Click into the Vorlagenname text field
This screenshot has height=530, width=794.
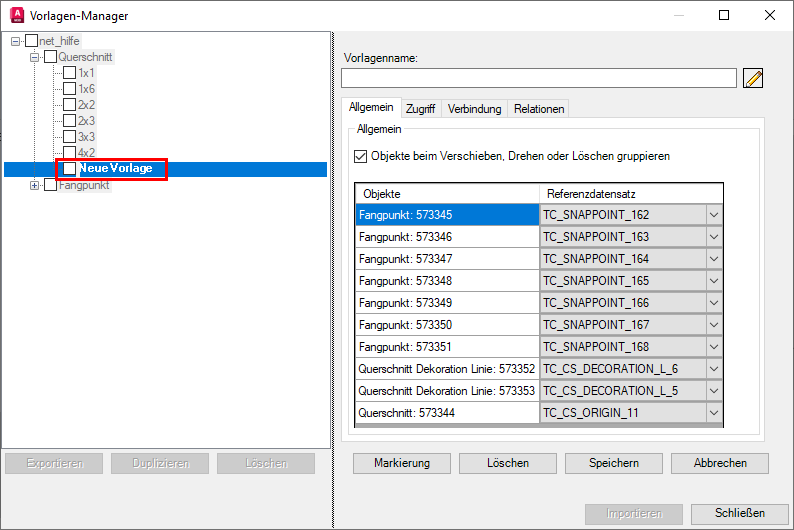click(x=538, y=78)
